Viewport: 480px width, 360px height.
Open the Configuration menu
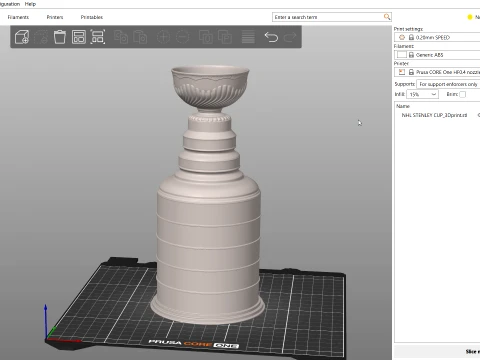click(x=9, y=4)
